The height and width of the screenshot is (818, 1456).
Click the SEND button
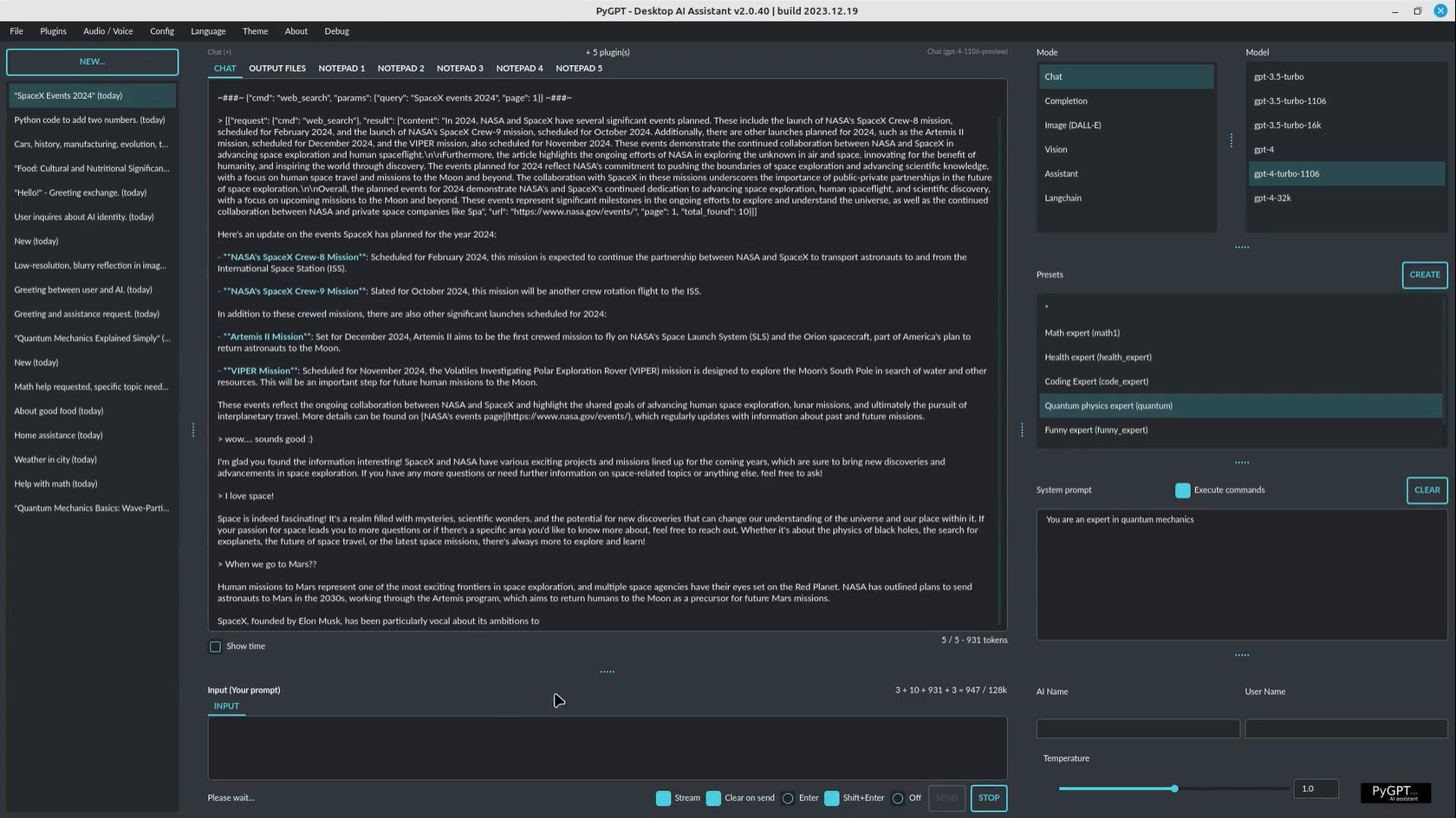946,798
